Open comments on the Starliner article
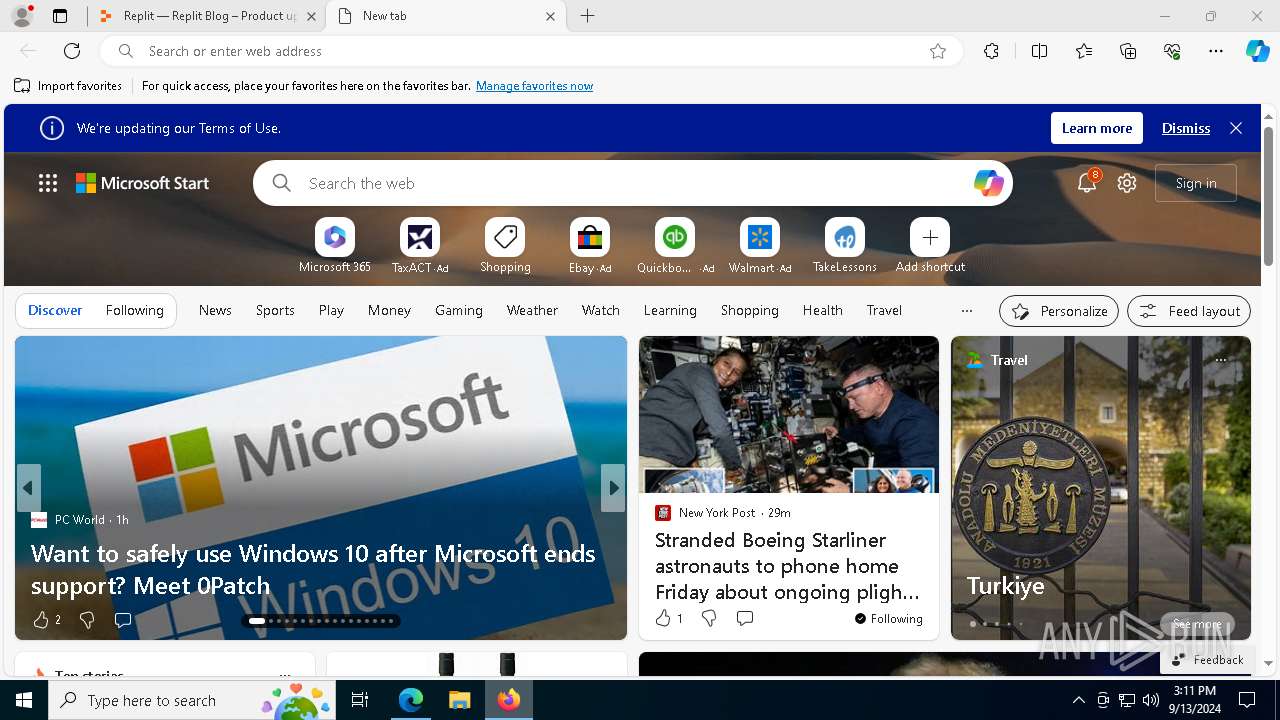Image resolution: width=1280 pixels, height=720 pixels. click(x=745, y=618)
